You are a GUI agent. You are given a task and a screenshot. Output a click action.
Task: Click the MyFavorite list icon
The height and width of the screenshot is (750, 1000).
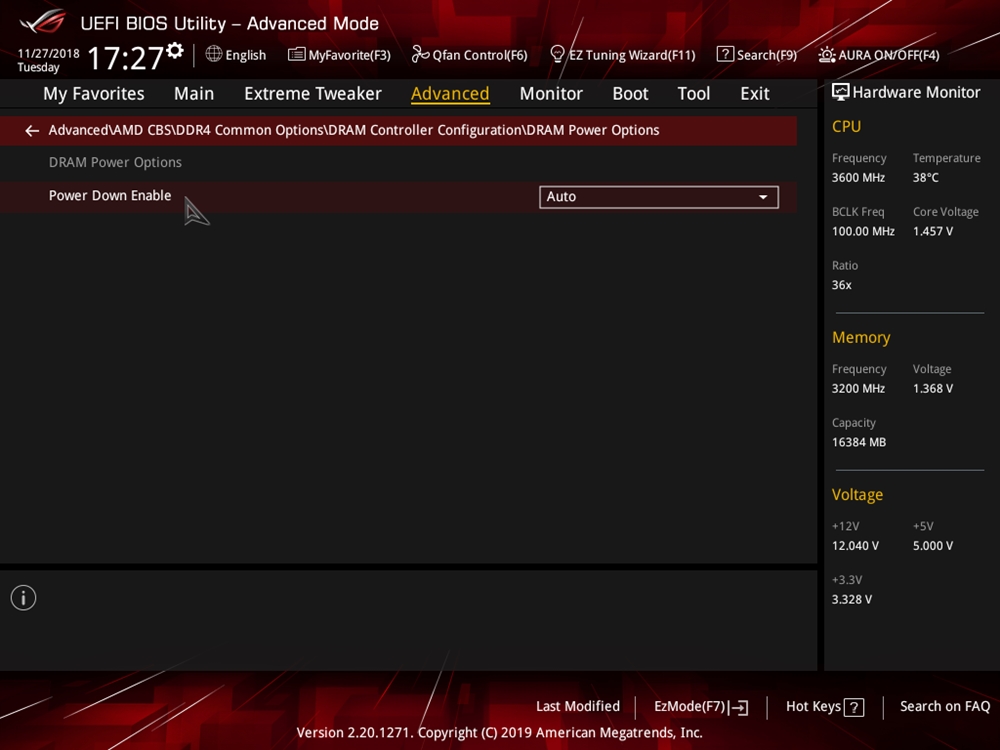click(x=296, y=54)
